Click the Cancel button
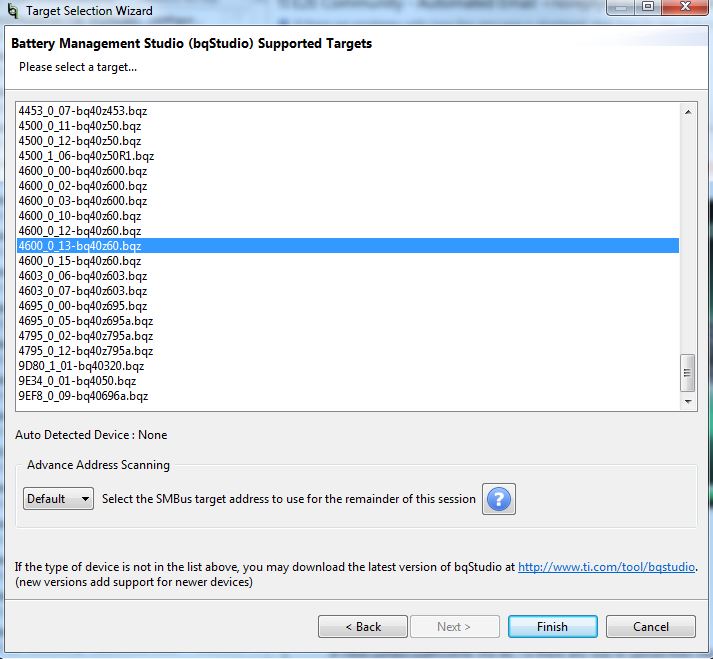713x659 pixels. point(651,627)
